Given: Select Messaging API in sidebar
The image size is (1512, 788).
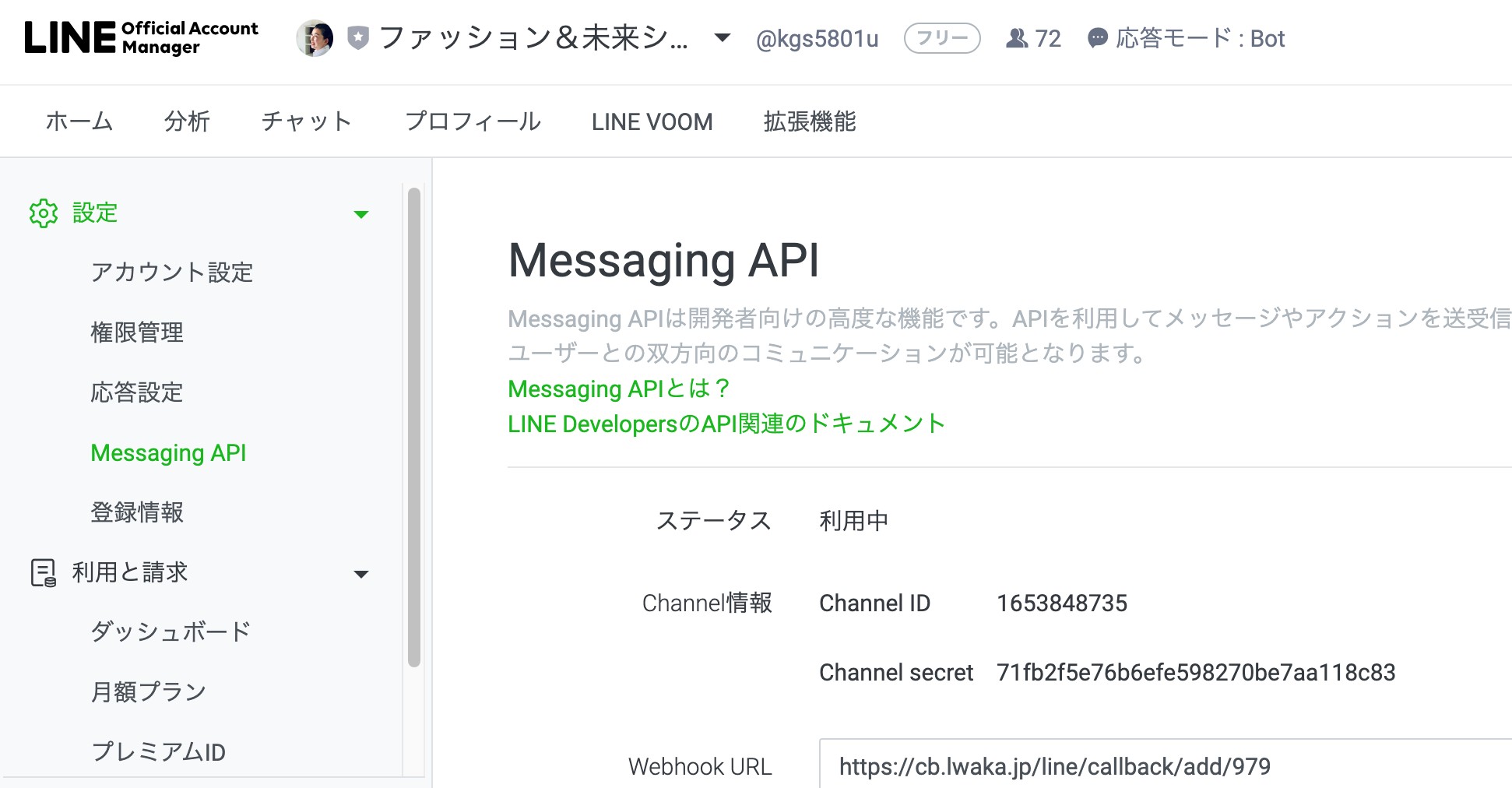Looking at the screenshot, I should 168,452.
